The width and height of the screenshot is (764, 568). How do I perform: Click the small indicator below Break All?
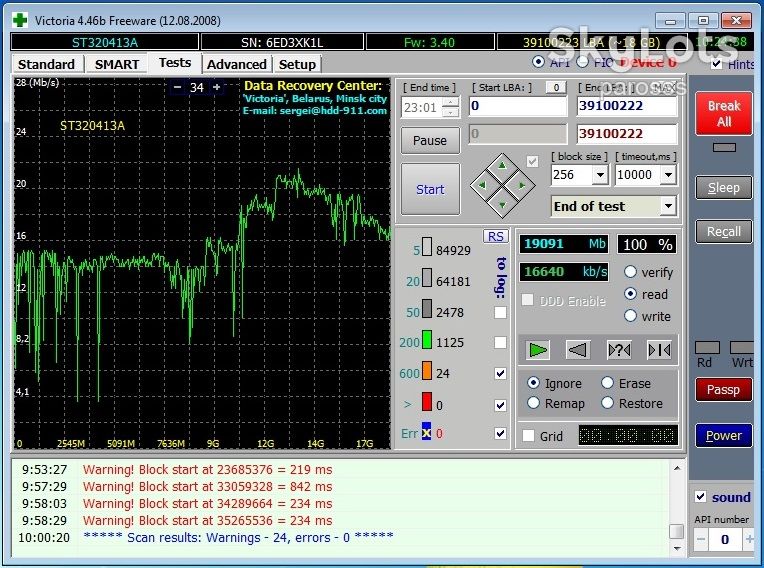(x=724, y=147)
